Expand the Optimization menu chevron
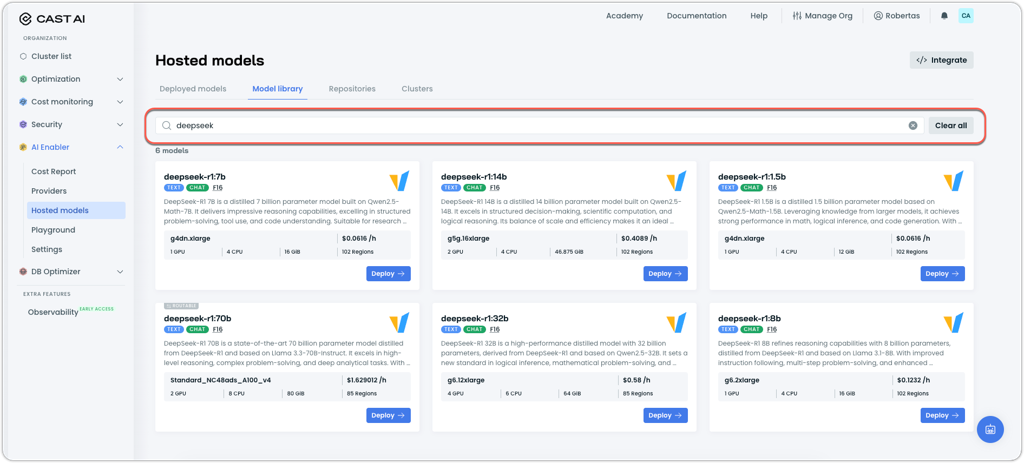The height and width of the screenshot is (463, 1024). [x=120, y=79]
